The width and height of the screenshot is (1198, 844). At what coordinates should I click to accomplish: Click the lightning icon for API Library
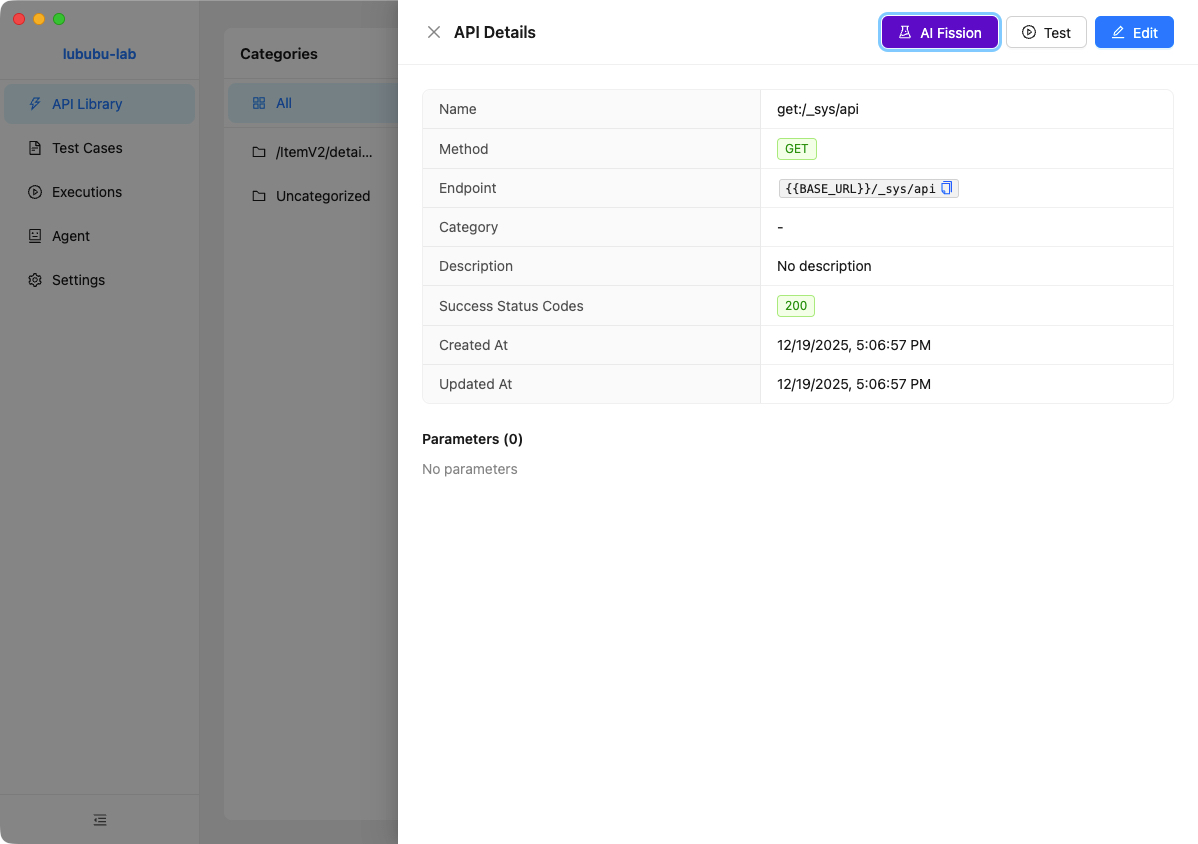click(35, 104)
